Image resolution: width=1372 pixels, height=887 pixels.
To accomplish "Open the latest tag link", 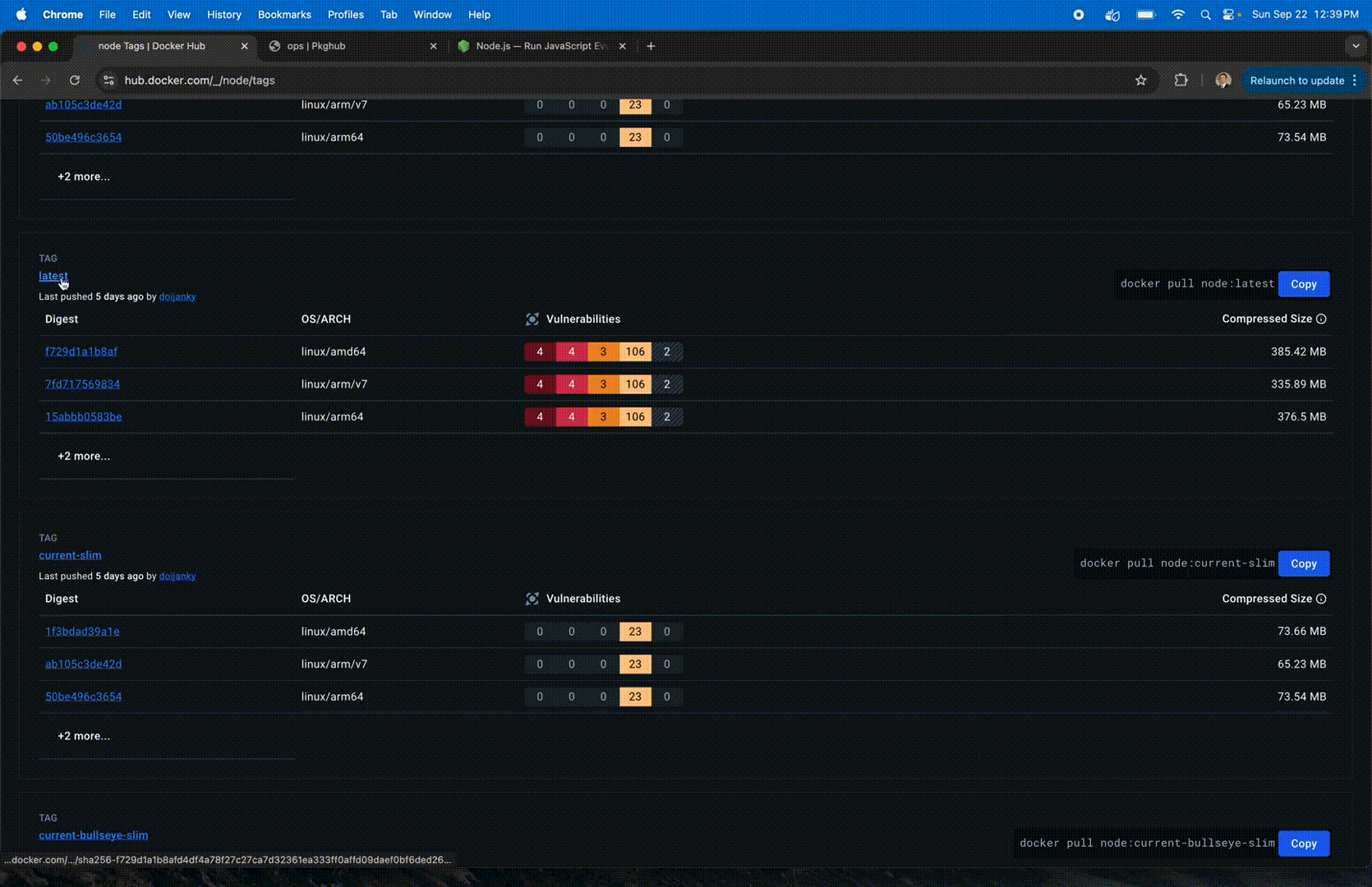I will click(x=53, y=276).
